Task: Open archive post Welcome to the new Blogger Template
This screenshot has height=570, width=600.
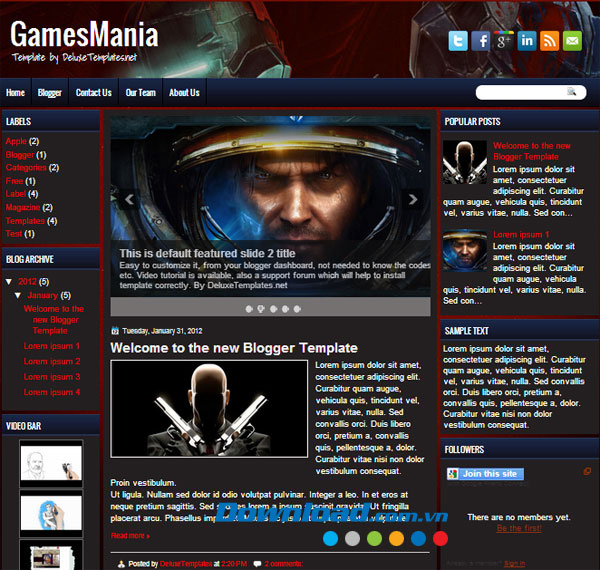Action: coord(54,320)
